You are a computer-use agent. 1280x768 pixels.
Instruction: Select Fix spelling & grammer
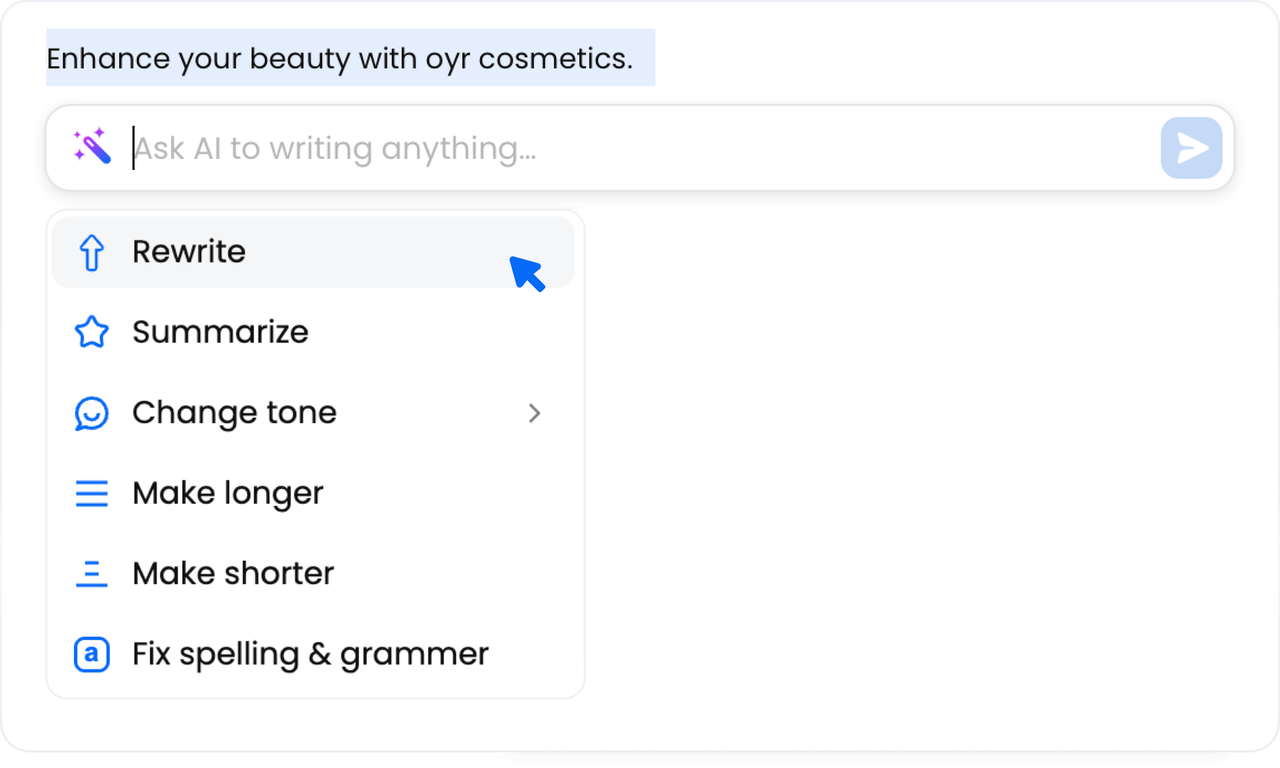click(x=310, y=653)
